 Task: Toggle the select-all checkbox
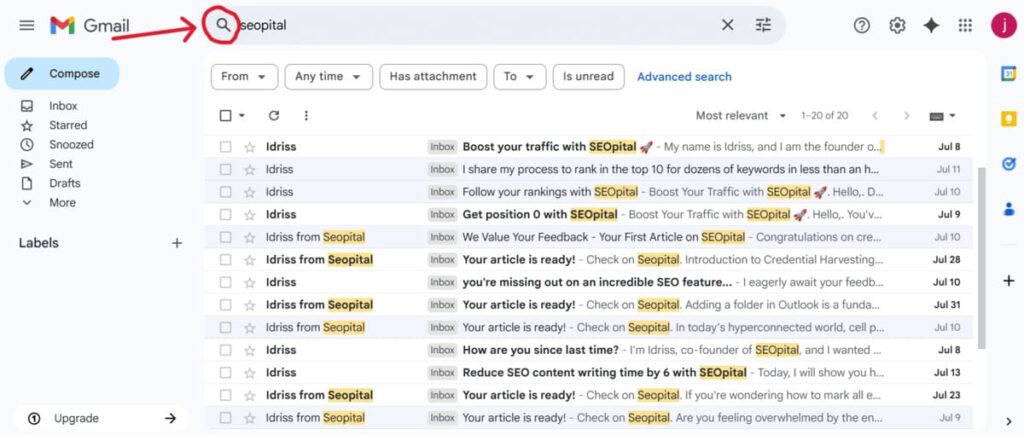point(225,116)
